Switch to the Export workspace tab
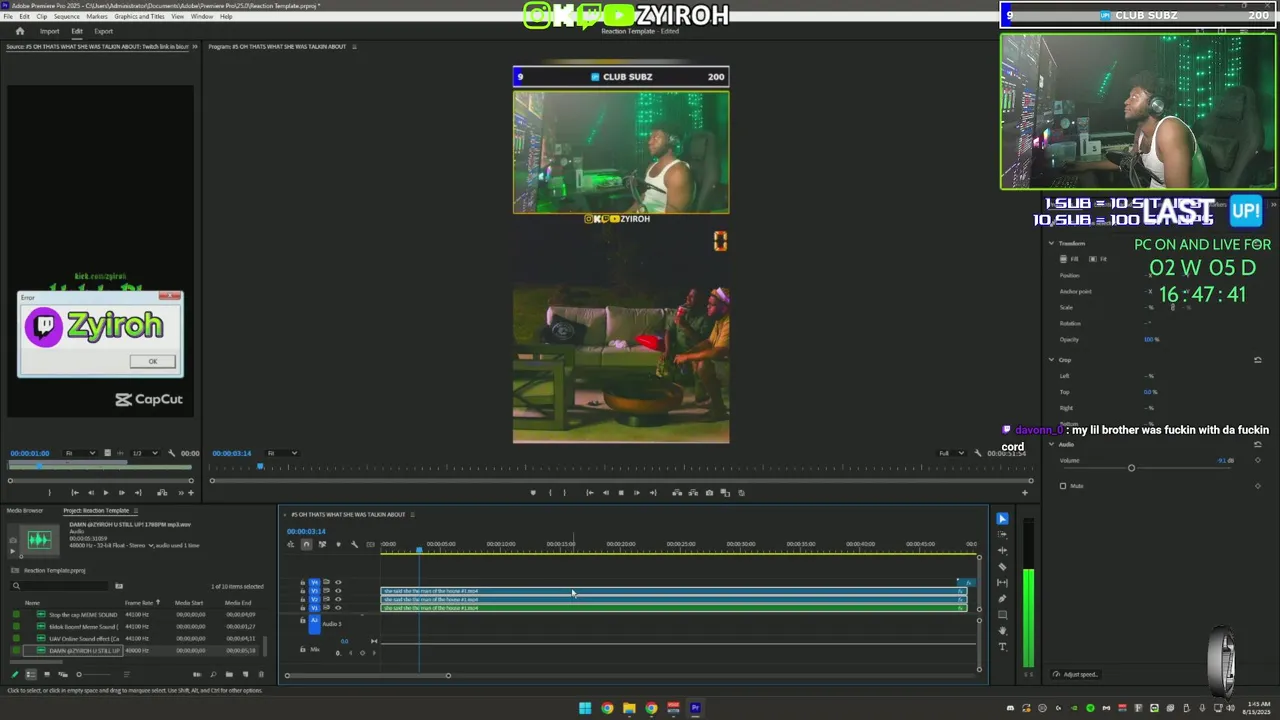The height and width of the screenshot is (720, 1280). tap(103, 31)
